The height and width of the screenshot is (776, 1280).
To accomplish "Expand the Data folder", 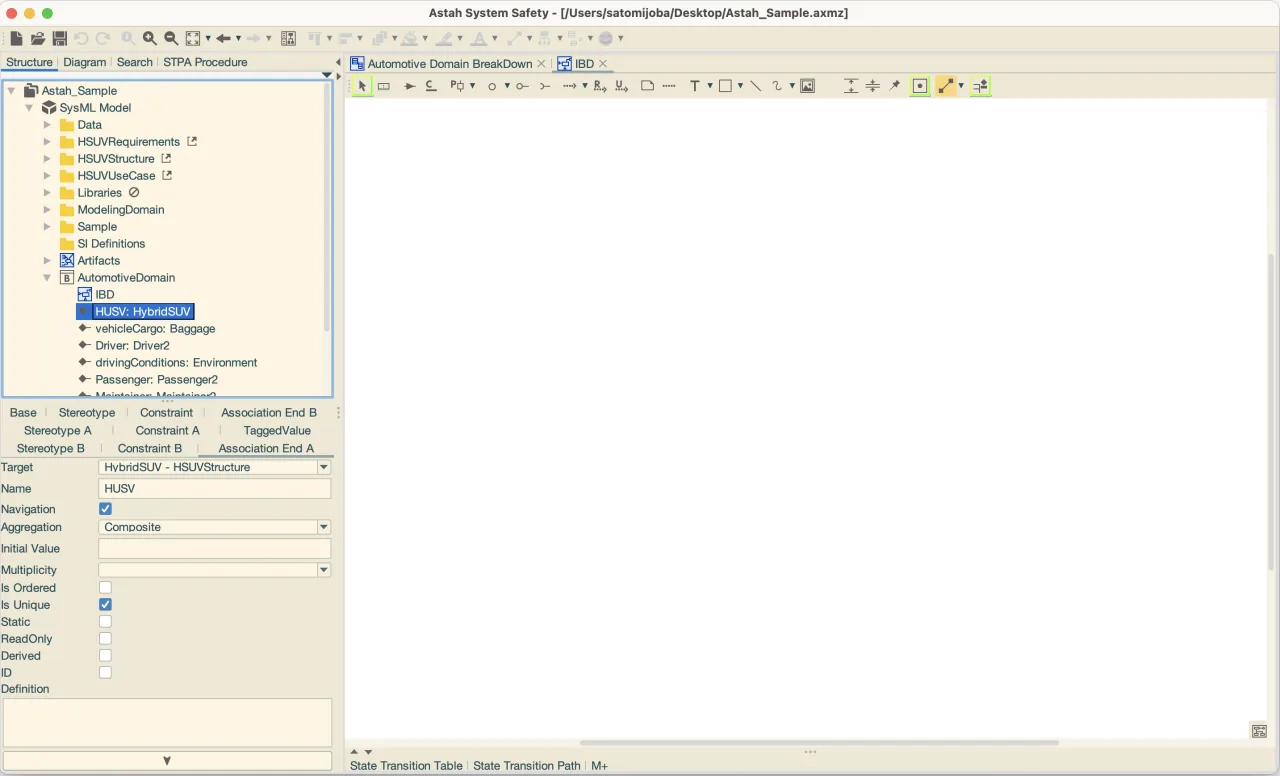I will pyautogui.click(x=47, y=125).
